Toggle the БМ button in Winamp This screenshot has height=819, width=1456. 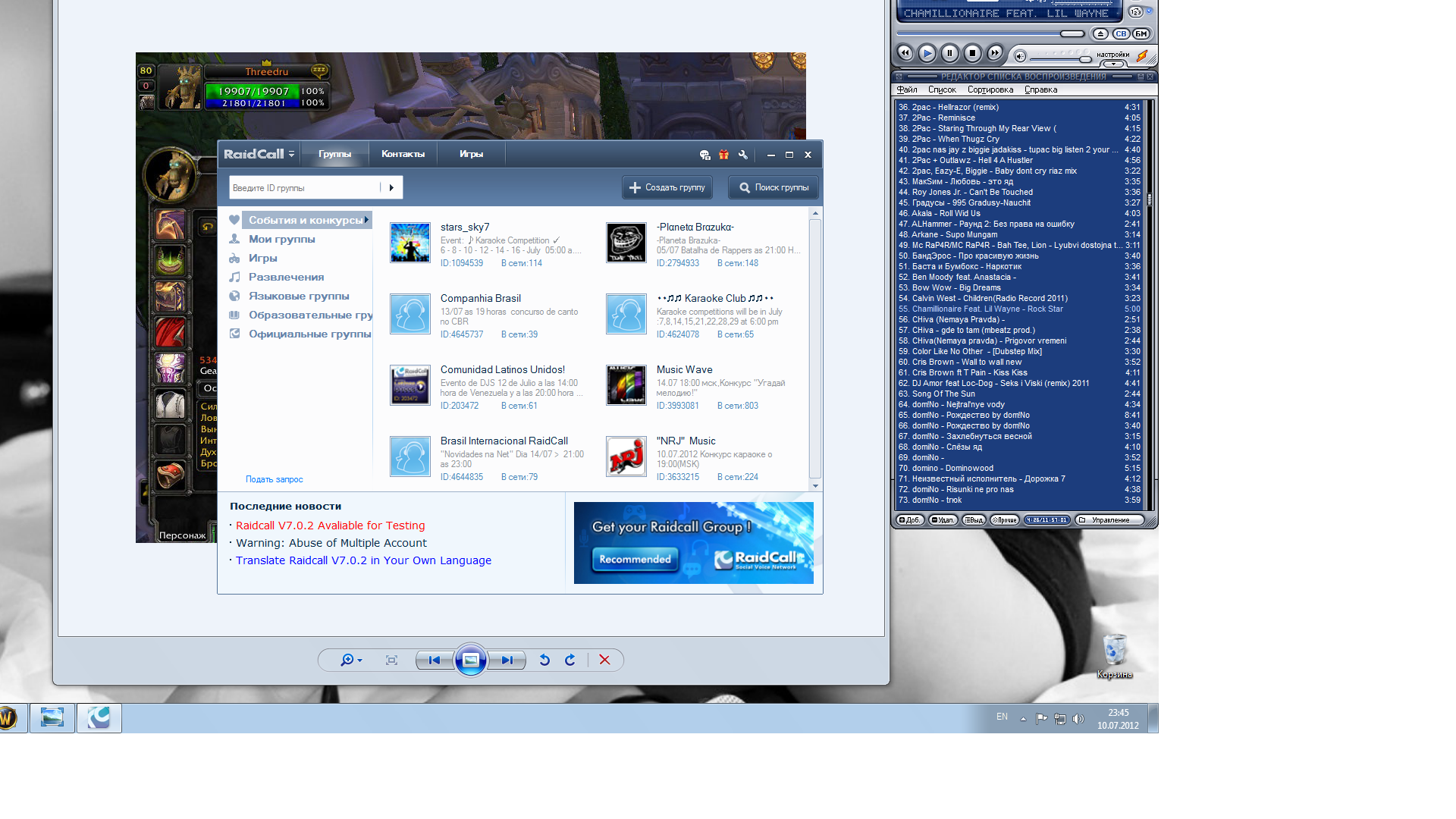point(1141,33)
